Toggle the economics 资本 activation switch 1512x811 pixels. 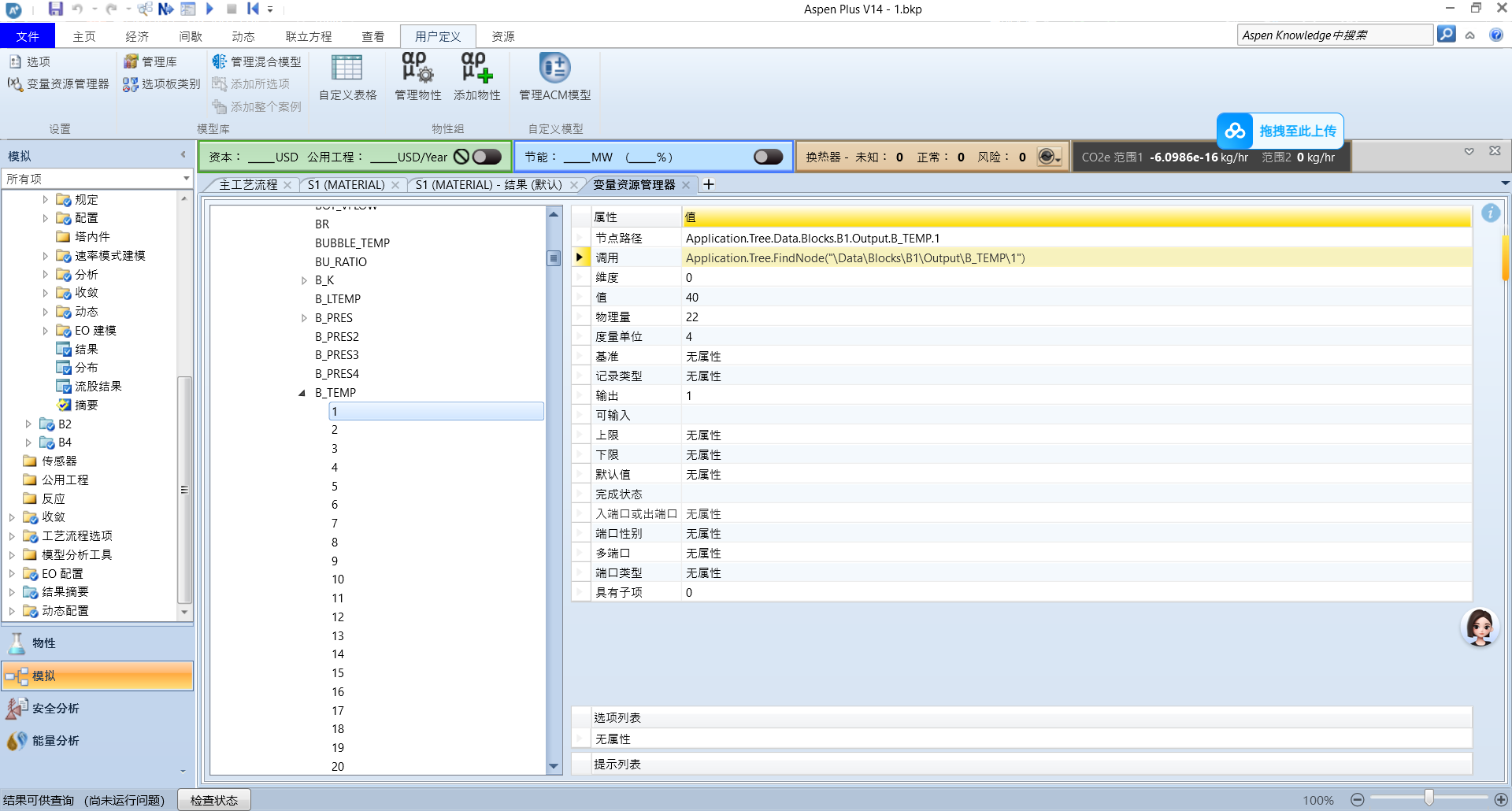click(x=487, y=157)
